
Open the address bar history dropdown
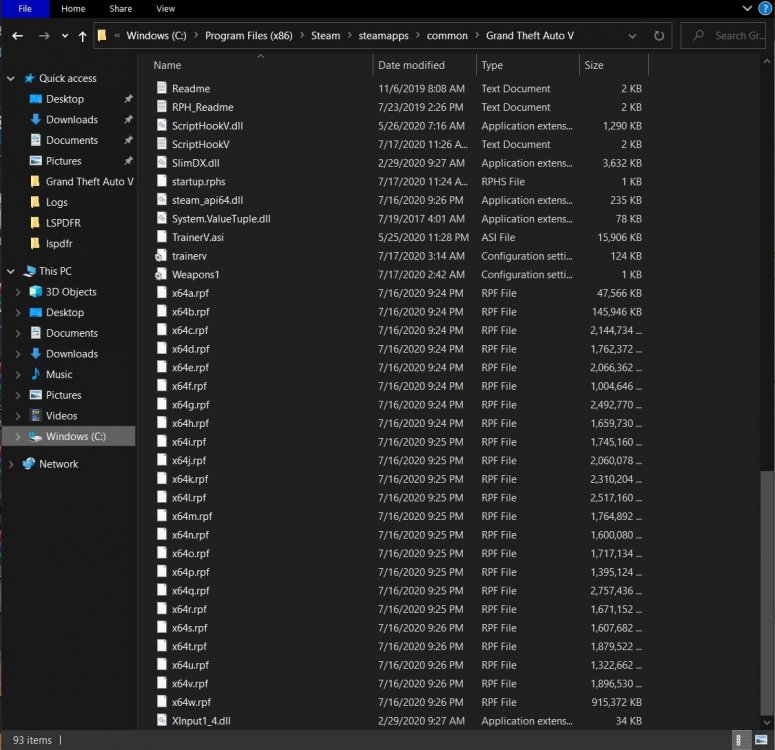(634, 36)
